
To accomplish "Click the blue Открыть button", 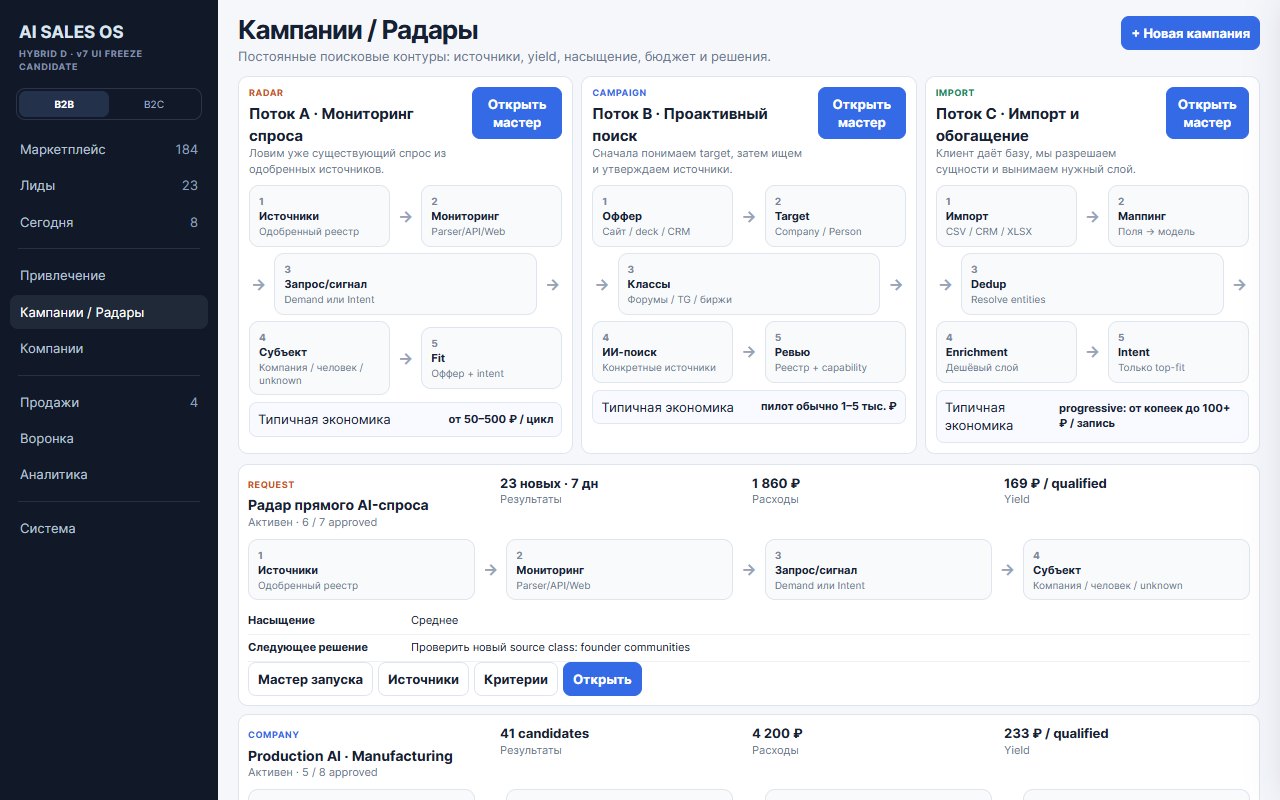I will tap(602, 679).
